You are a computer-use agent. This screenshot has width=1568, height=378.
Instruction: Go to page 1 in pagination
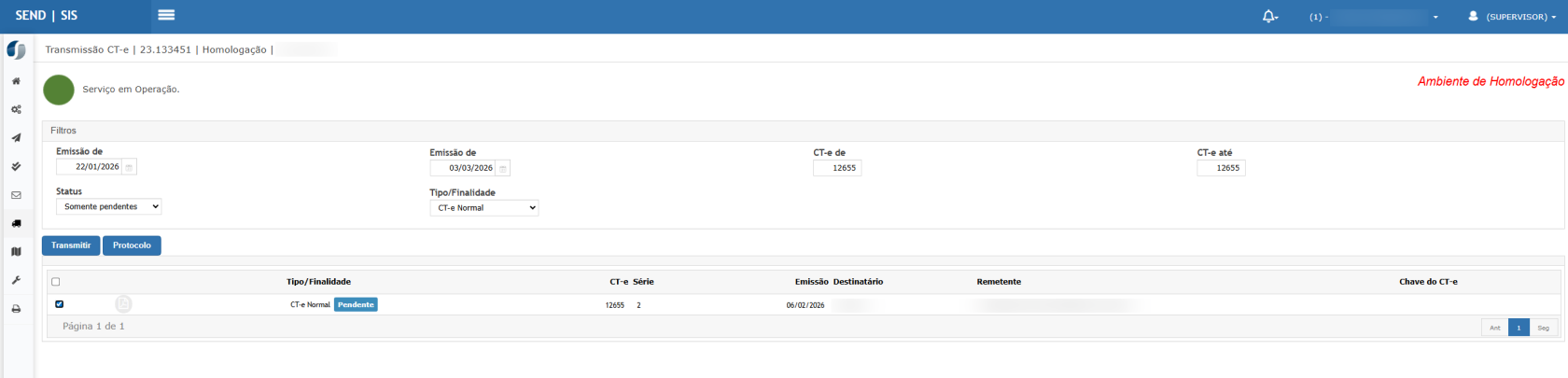(1519, 328)
